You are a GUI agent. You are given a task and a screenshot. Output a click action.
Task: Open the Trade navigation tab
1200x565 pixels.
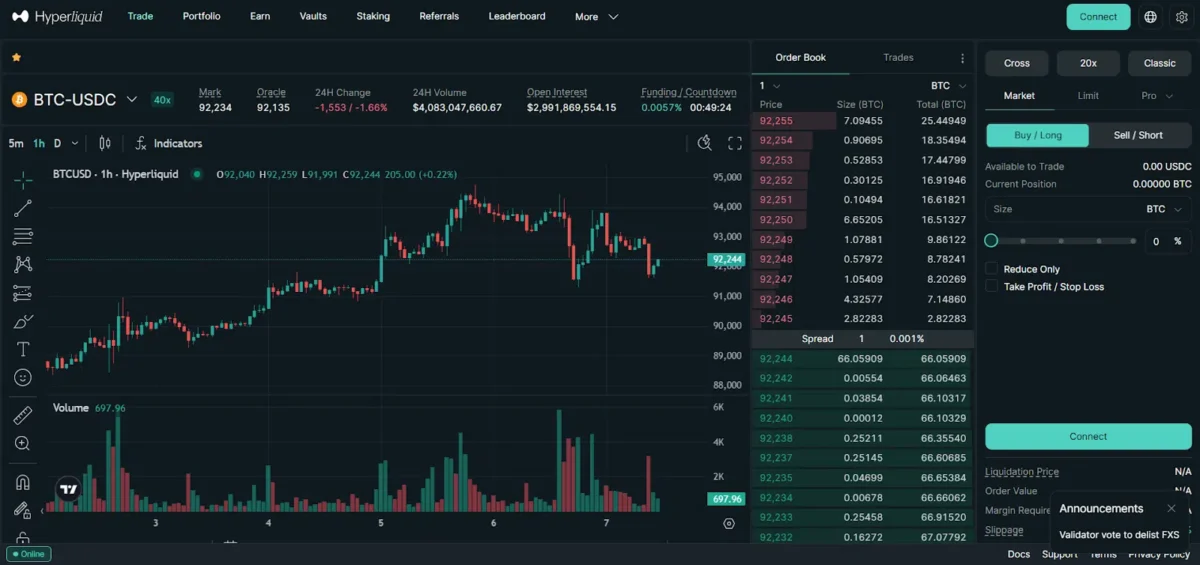140,17
